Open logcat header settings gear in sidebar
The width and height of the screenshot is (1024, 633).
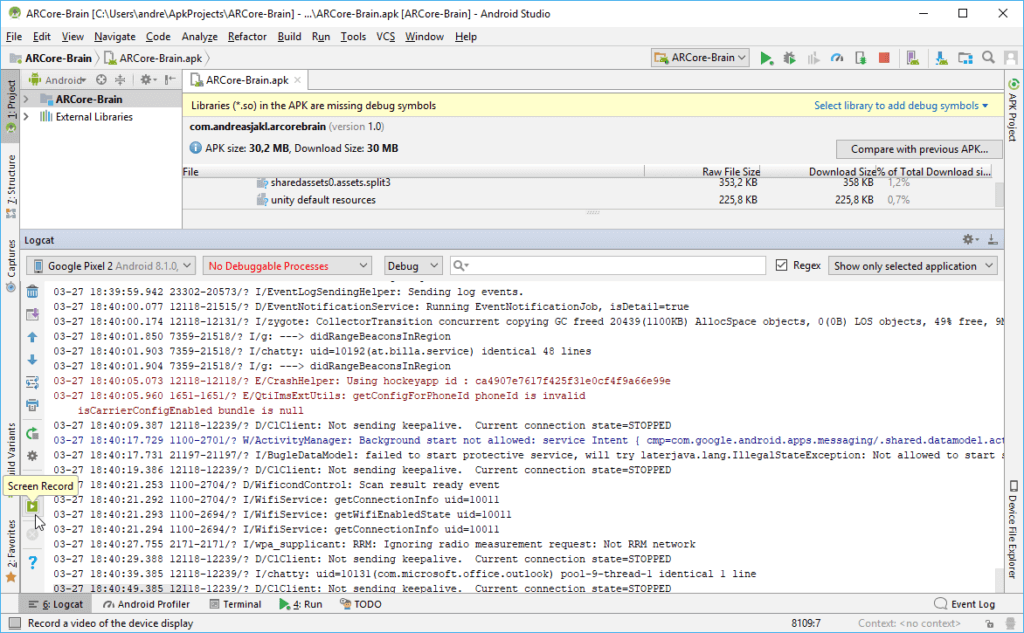(32, 455)
